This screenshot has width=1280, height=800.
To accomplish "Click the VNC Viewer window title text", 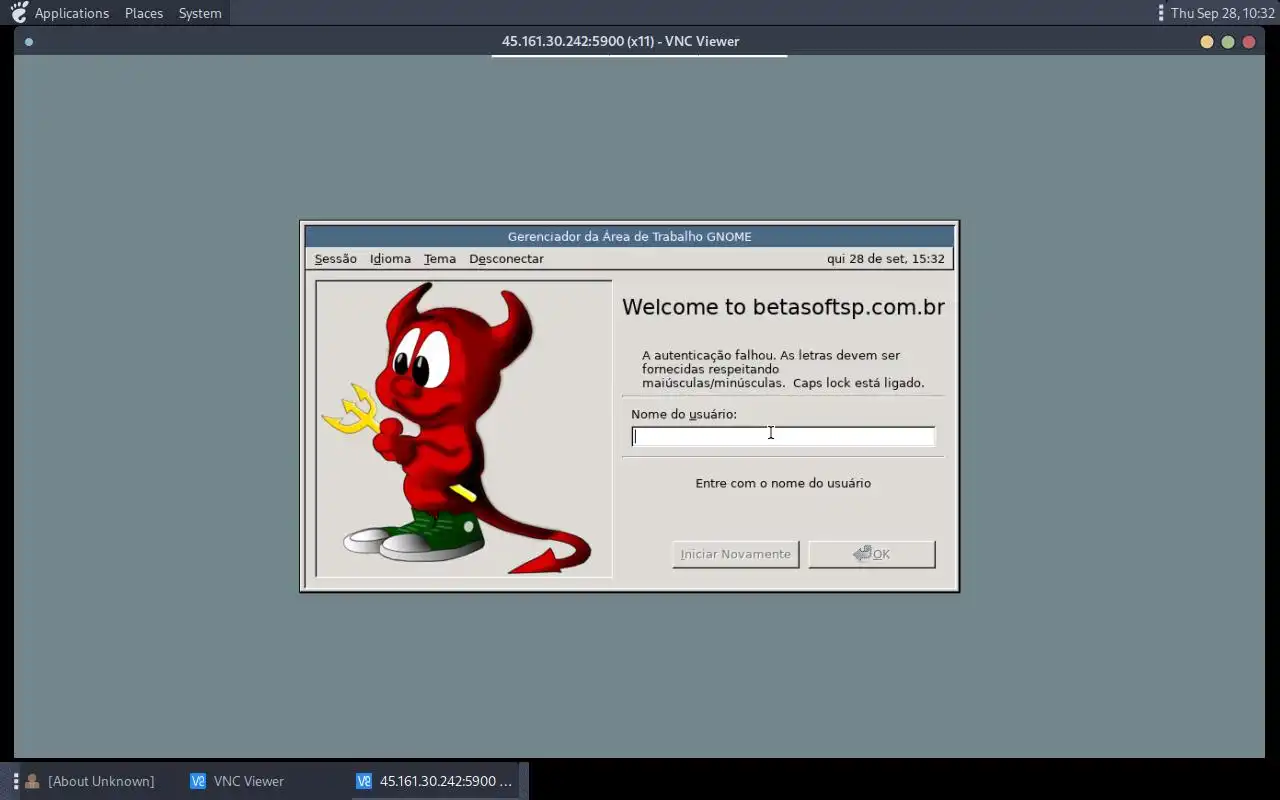I will coord(621,41).
